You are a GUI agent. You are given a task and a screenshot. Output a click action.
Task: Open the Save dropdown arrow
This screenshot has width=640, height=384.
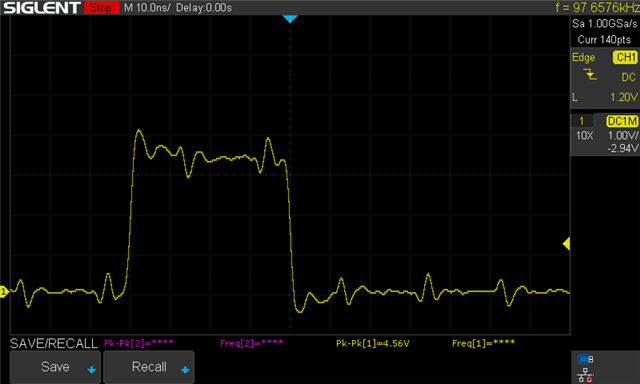click(x=92, y=370)
